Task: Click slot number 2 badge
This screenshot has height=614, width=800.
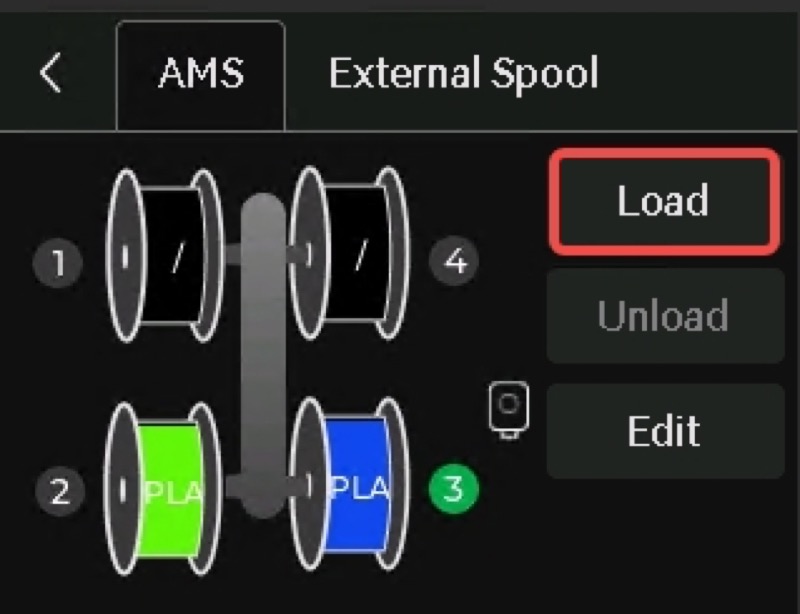Action: click(x=60, y=492)
